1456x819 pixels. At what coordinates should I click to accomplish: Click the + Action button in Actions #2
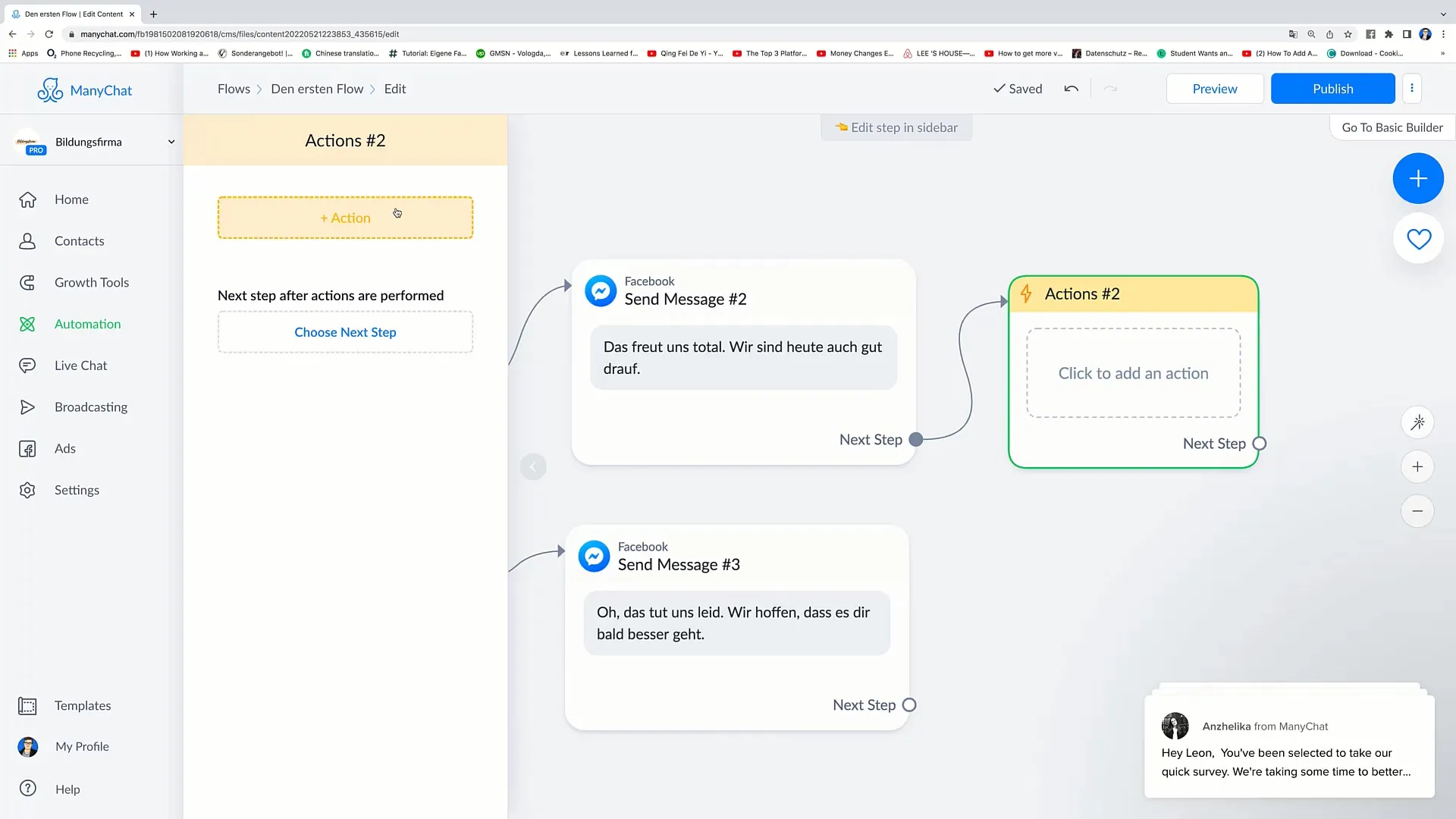345,217
